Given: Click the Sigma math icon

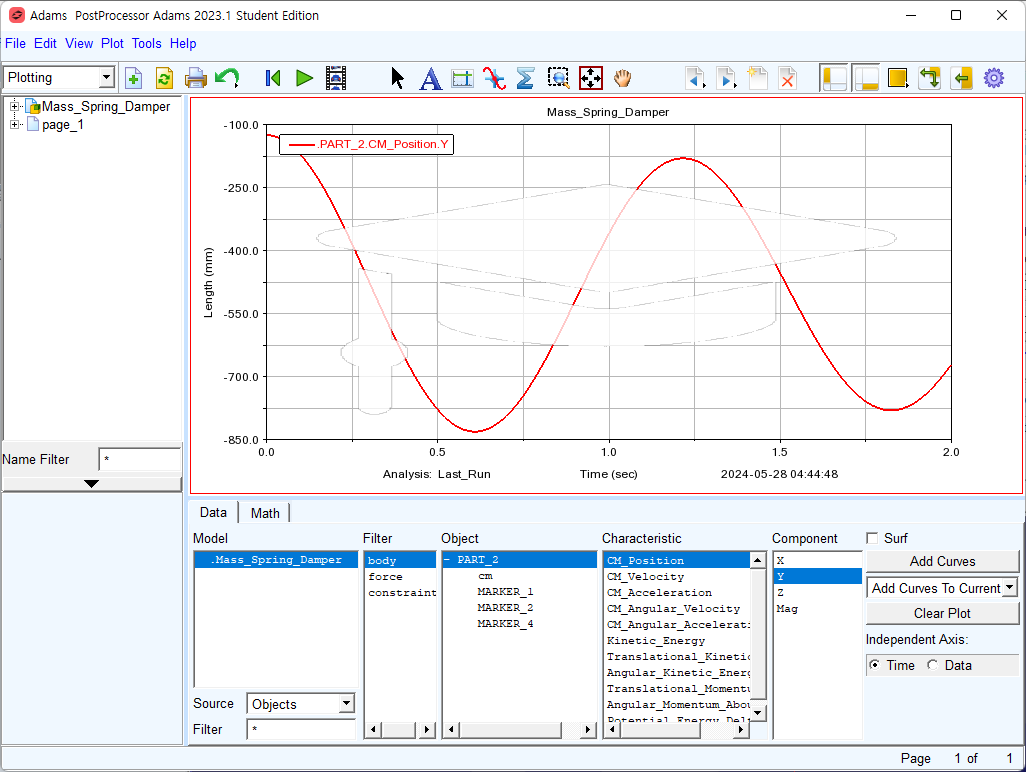Looking at the screenshot, I should tap(525, 79).
